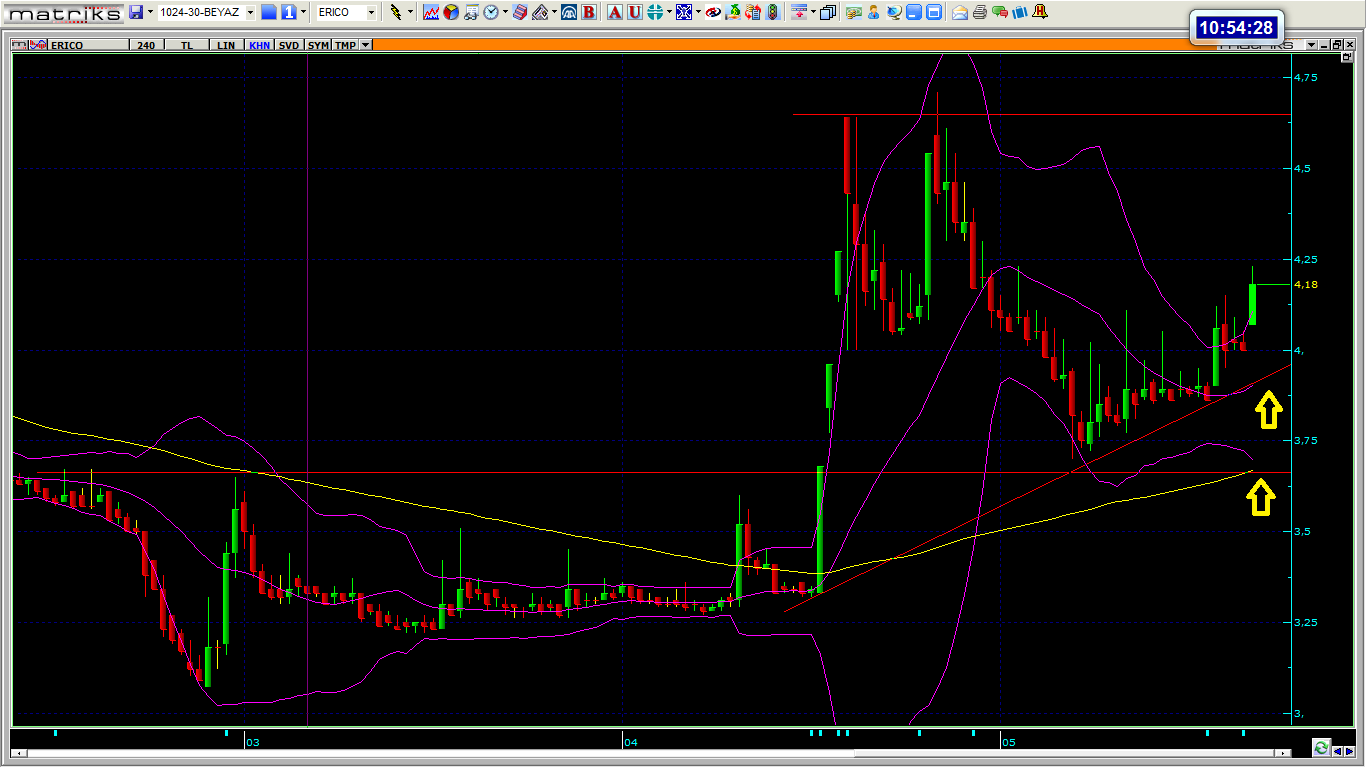Click the 240 period tab in chart header
Screen dimensions: 1366x768
pos(146,45)
